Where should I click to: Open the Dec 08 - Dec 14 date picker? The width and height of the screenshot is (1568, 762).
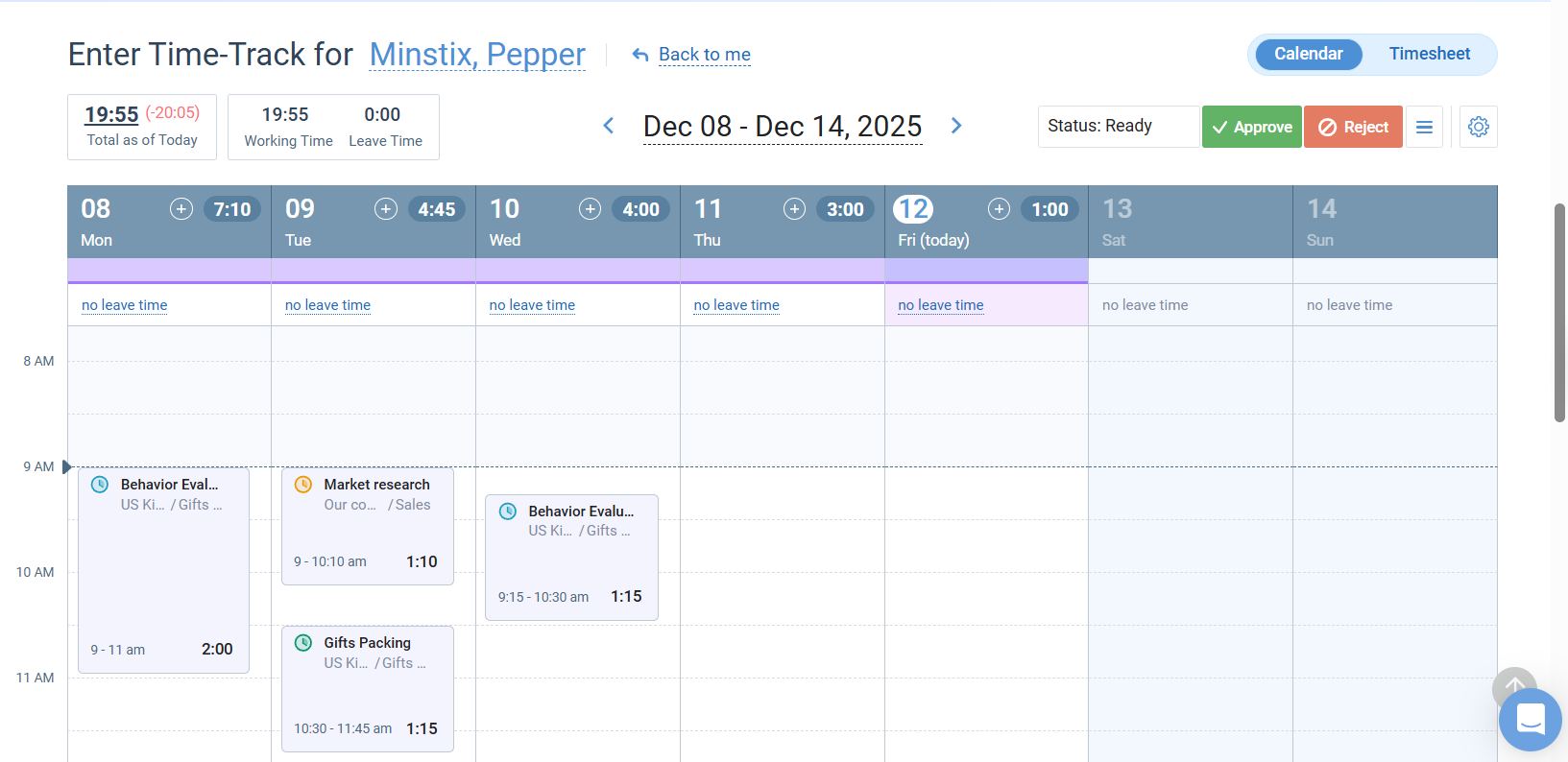click(x=783, y=127)
